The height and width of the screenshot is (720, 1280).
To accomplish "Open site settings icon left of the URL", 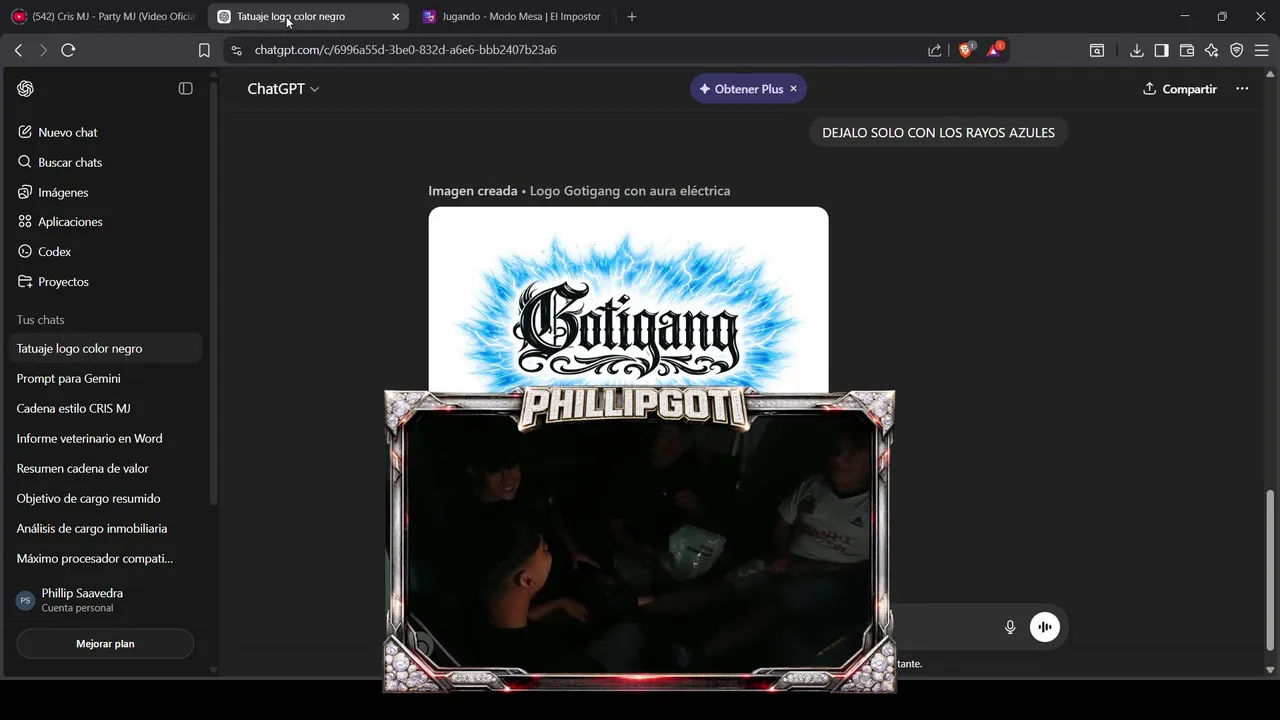I will click(236, 50).
